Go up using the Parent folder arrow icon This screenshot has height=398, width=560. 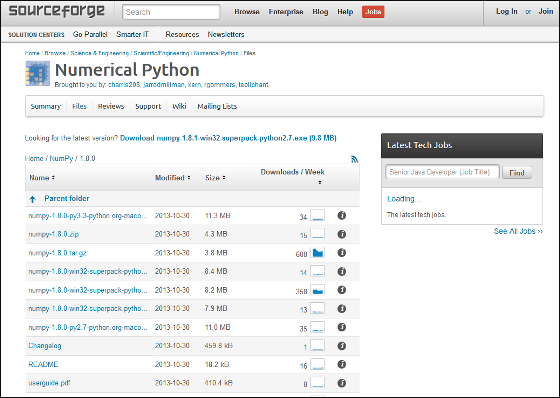pyautogui.click(x=32, y=199)
